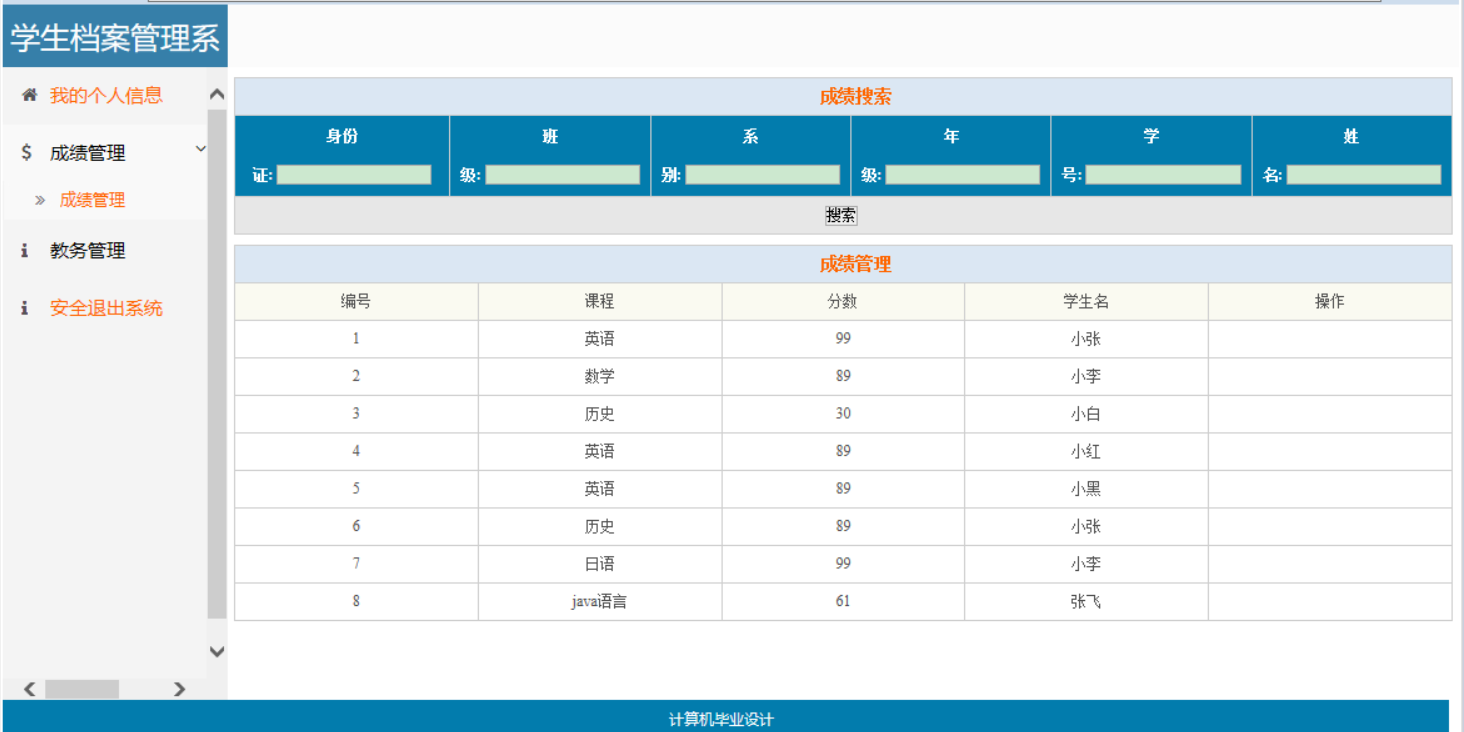Click the 学生名 column header

(x=1086, y=301)
